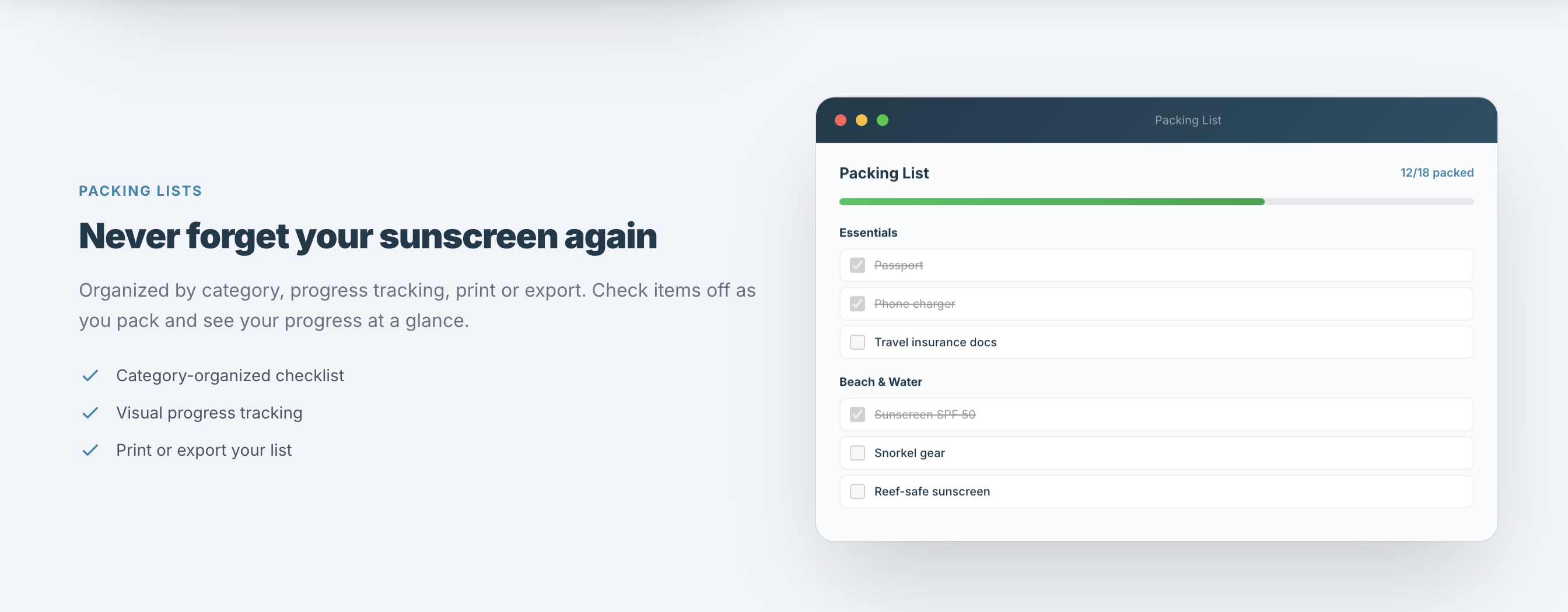Click the 'PACKING LISTS' section label
1568x612 pixels.
coord(140,191)
